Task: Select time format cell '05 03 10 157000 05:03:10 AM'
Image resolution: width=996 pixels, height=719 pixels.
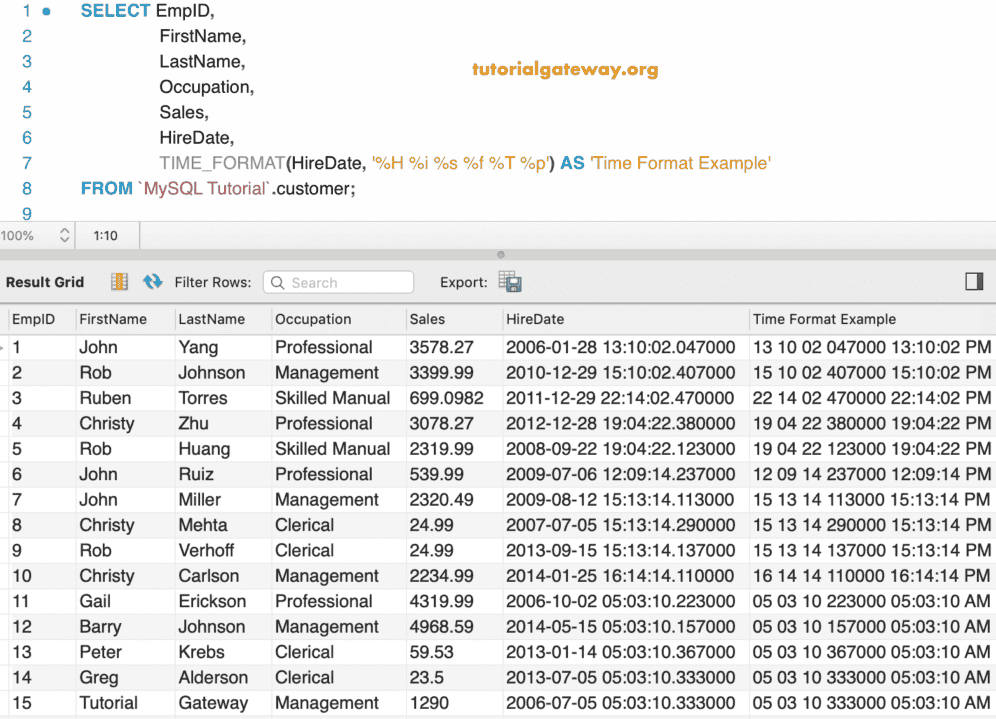Action: coord(872,627)
